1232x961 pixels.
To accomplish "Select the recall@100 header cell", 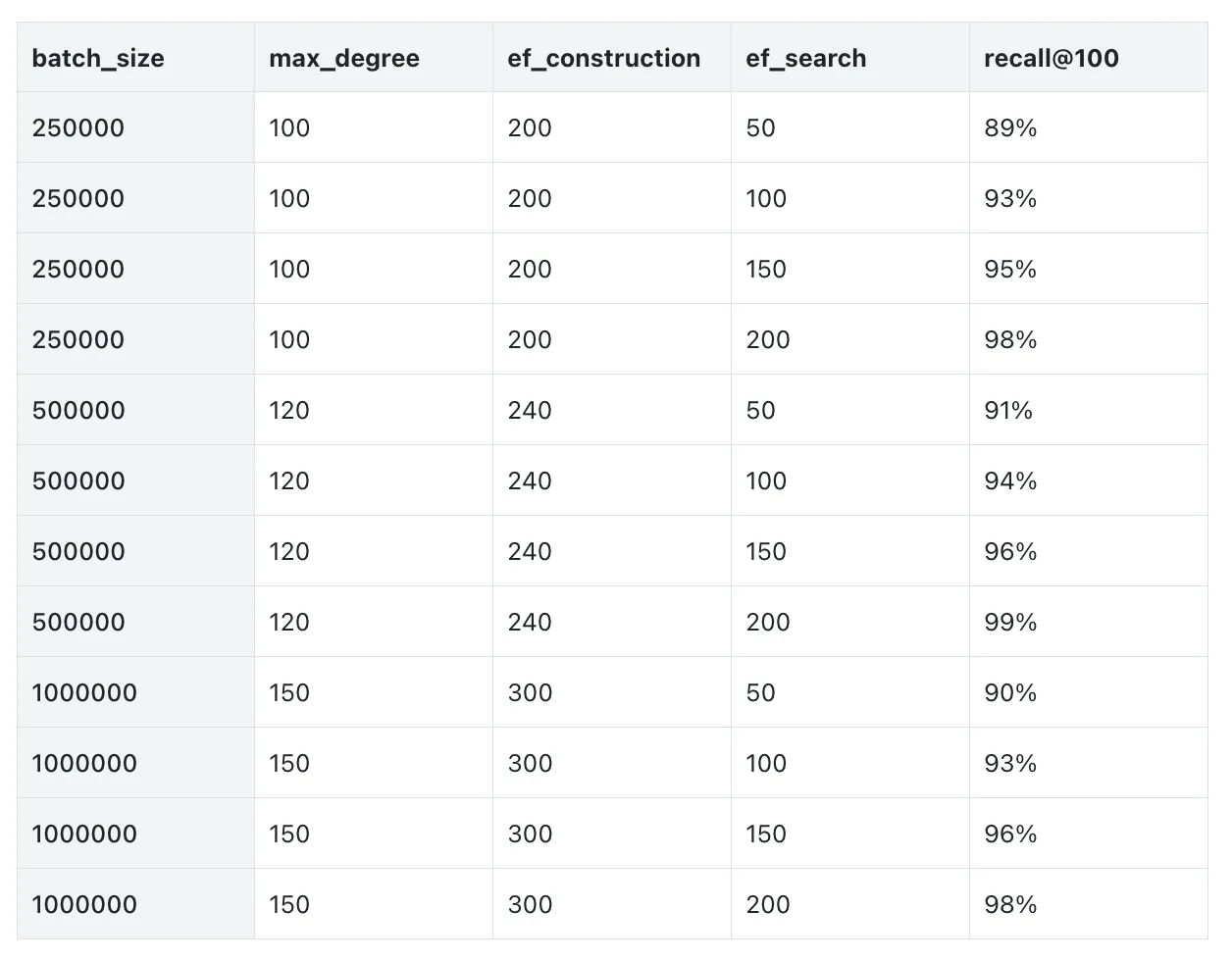I will coord(1051,59).
